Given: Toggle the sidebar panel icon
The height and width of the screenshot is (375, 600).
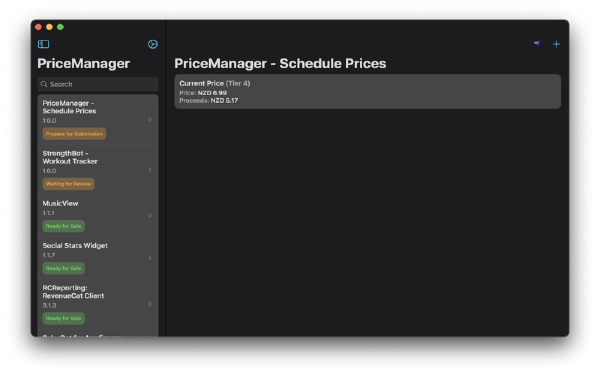Looking at the screenshot, I should 43,44.
